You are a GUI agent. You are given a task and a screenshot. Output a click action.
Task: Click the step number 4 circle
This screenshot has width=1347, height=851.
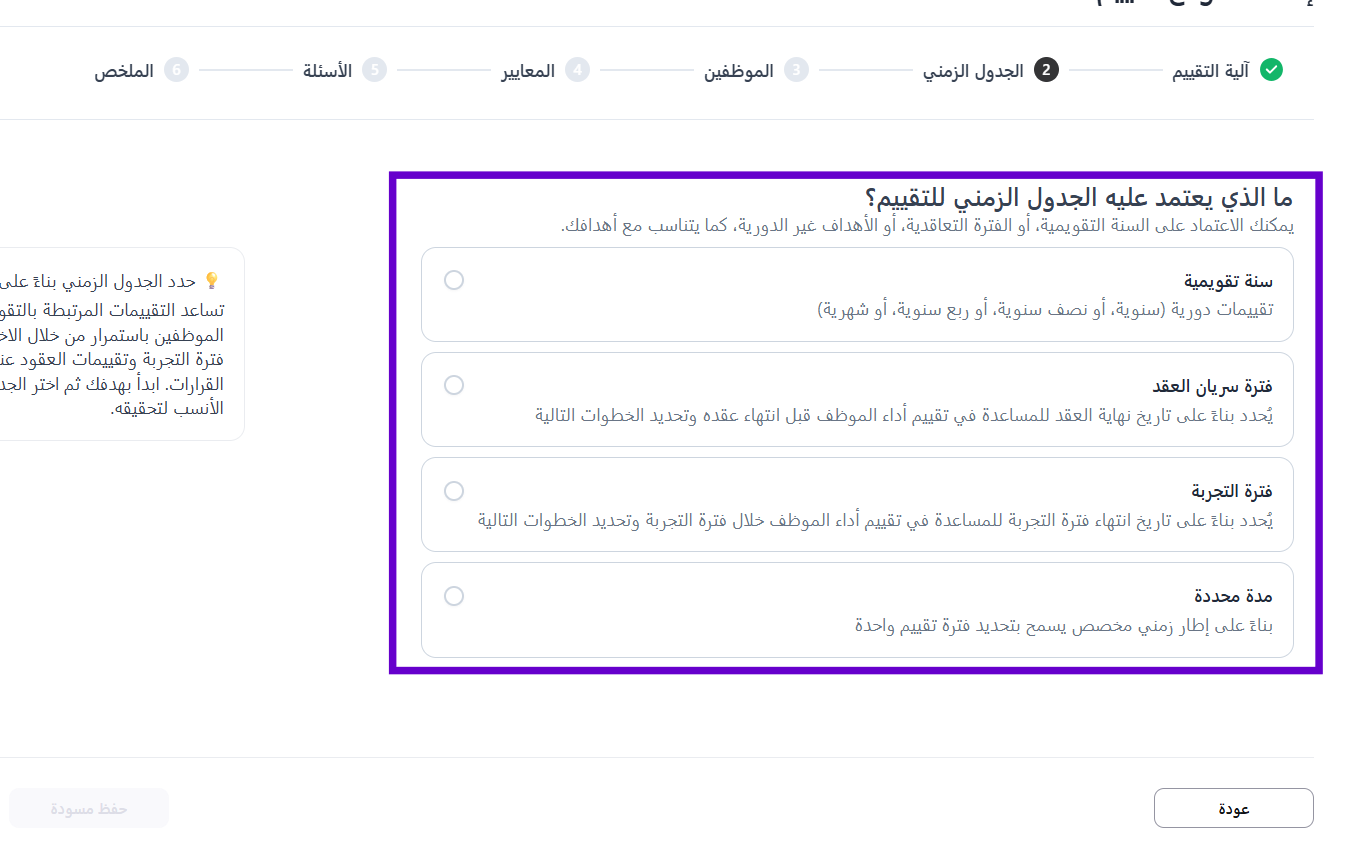577,70
